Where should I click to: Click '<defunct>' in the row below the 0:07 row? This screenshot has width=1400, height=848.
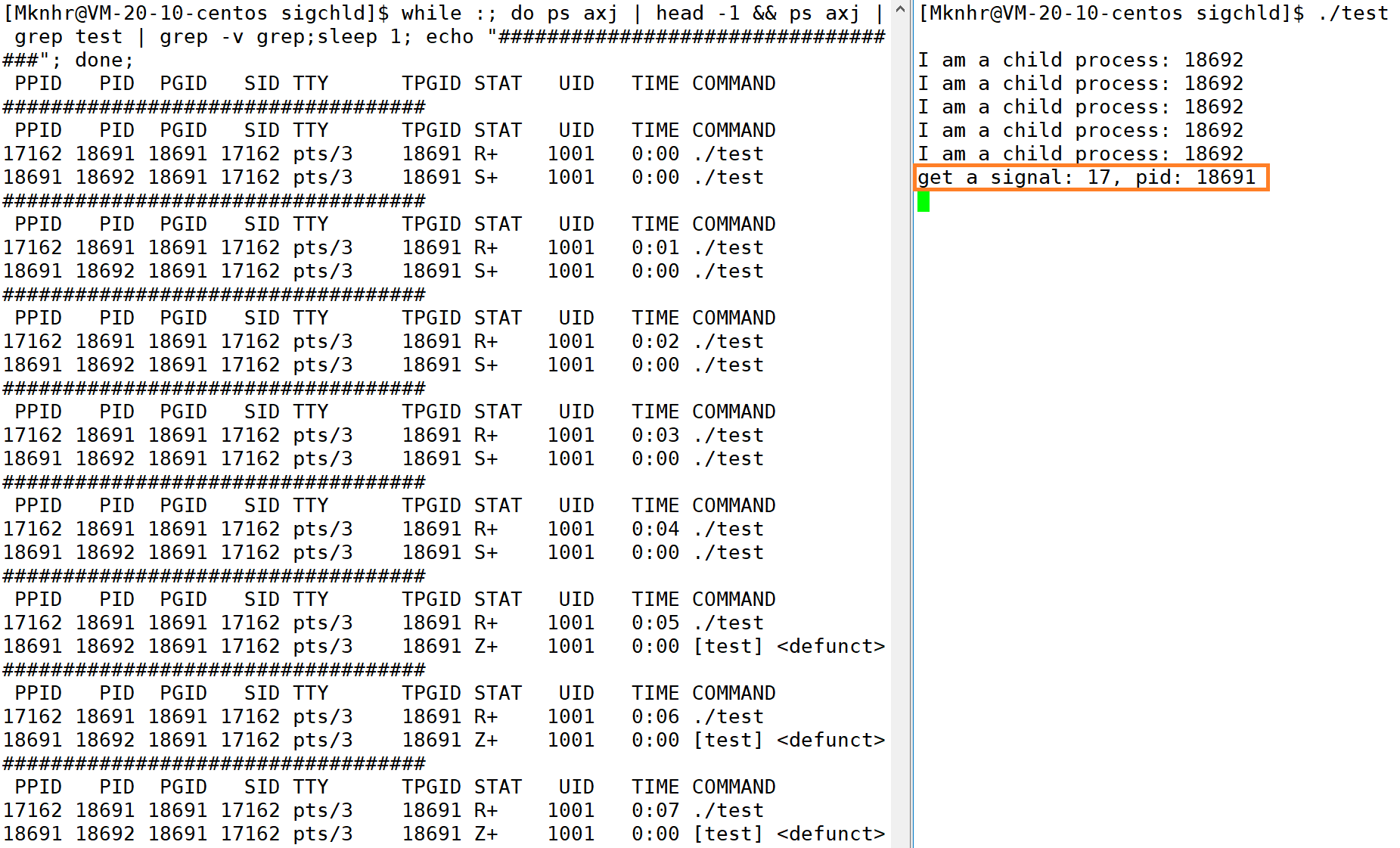tap(830, 834)
